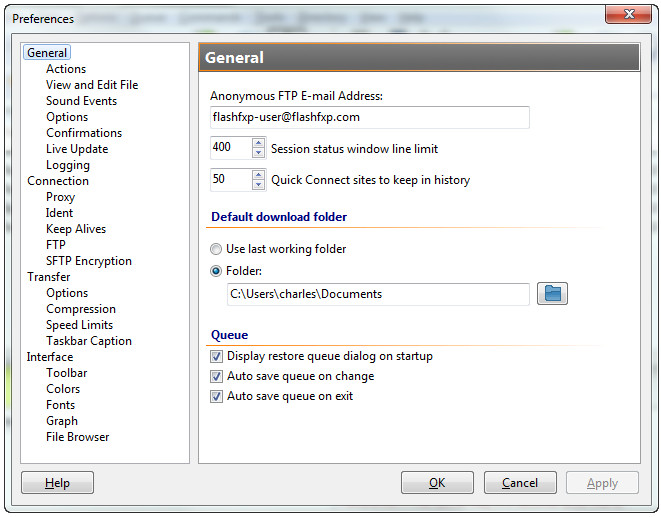Decrease session status line limit spinner
The image size is (661, 517).
point(258,153)
